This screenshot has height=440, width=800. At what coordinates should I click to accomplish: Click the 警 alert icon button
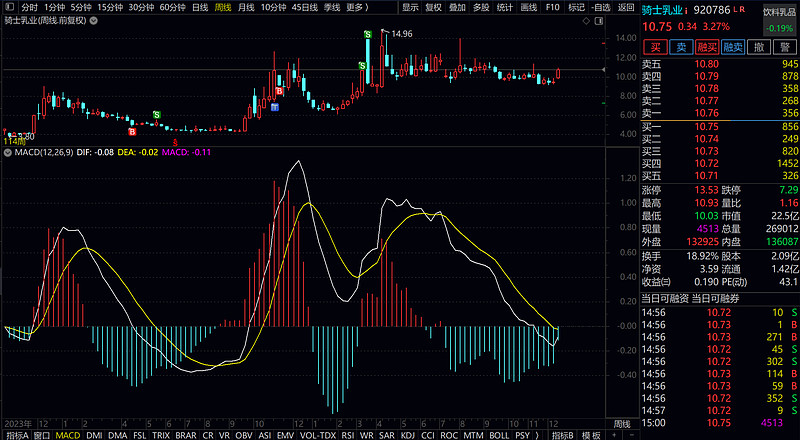785,46
